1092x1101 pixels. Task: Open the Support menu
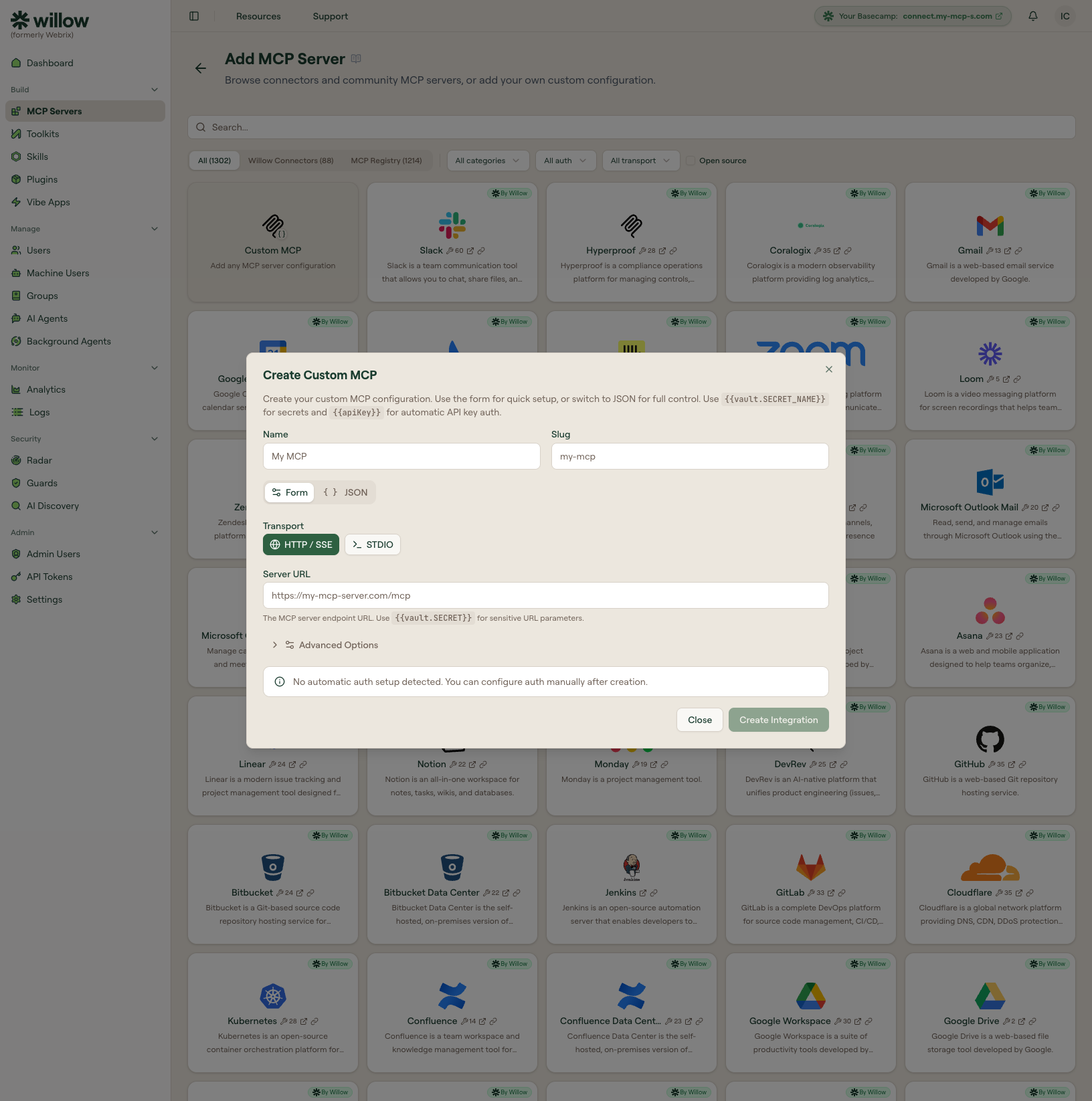(x=331, y=16)
